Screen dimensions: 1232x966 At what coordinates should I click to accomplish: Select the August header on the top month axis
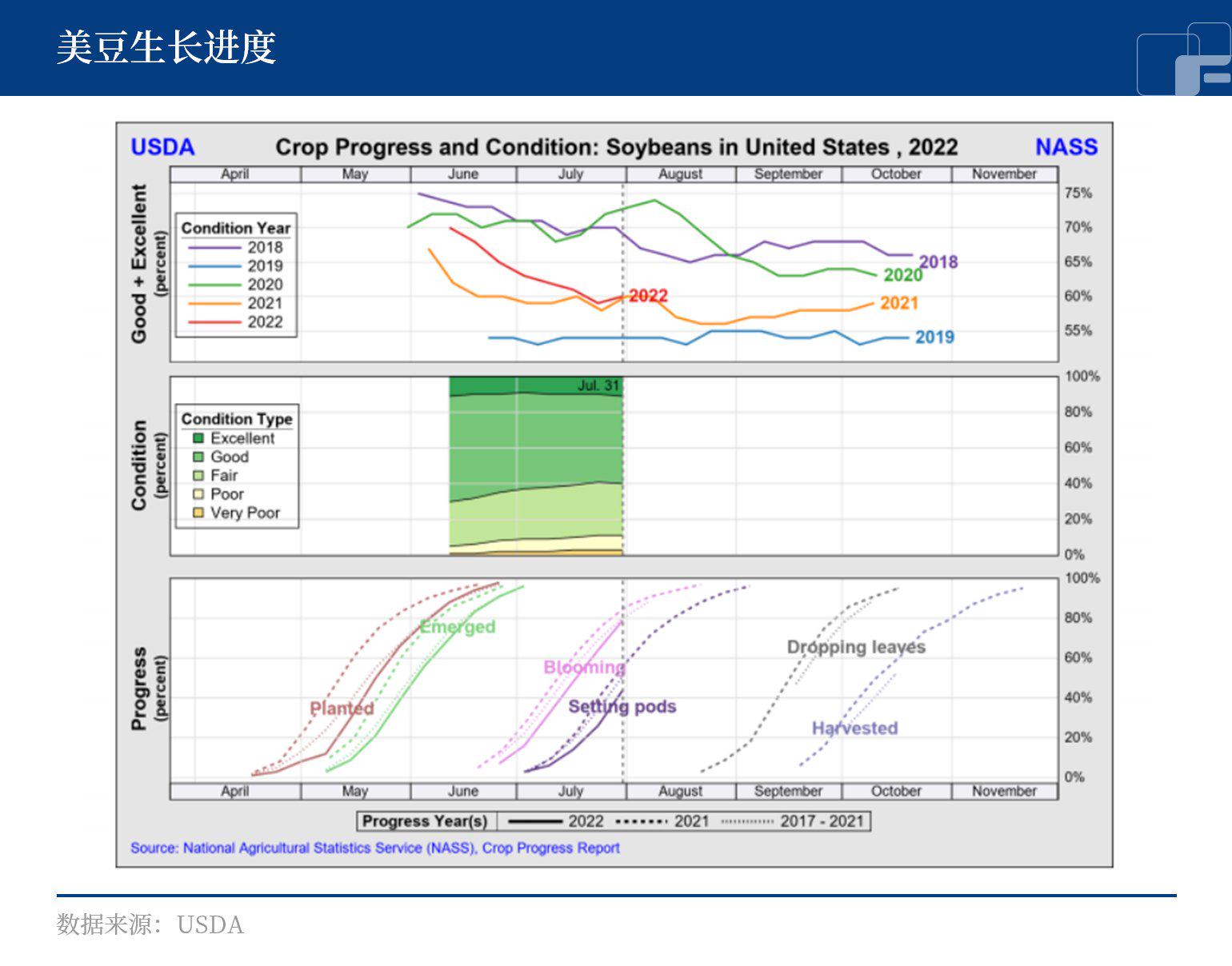[x=680, y=174]
